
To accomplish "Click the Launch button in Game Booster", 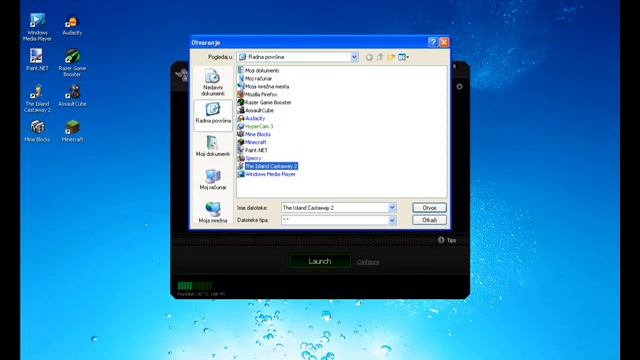I will click(x=320, y=261).
